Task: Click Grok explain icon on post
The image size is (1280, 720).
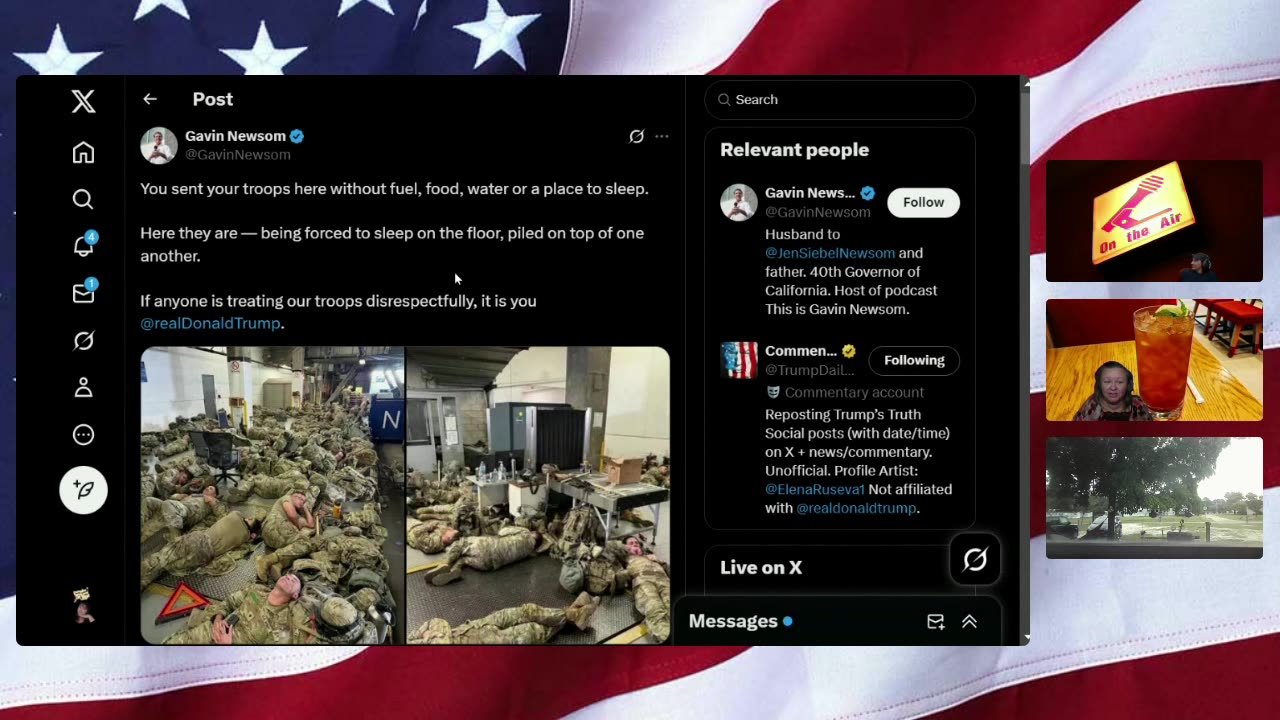Action: pyautogui.click(x=636, y=136)
